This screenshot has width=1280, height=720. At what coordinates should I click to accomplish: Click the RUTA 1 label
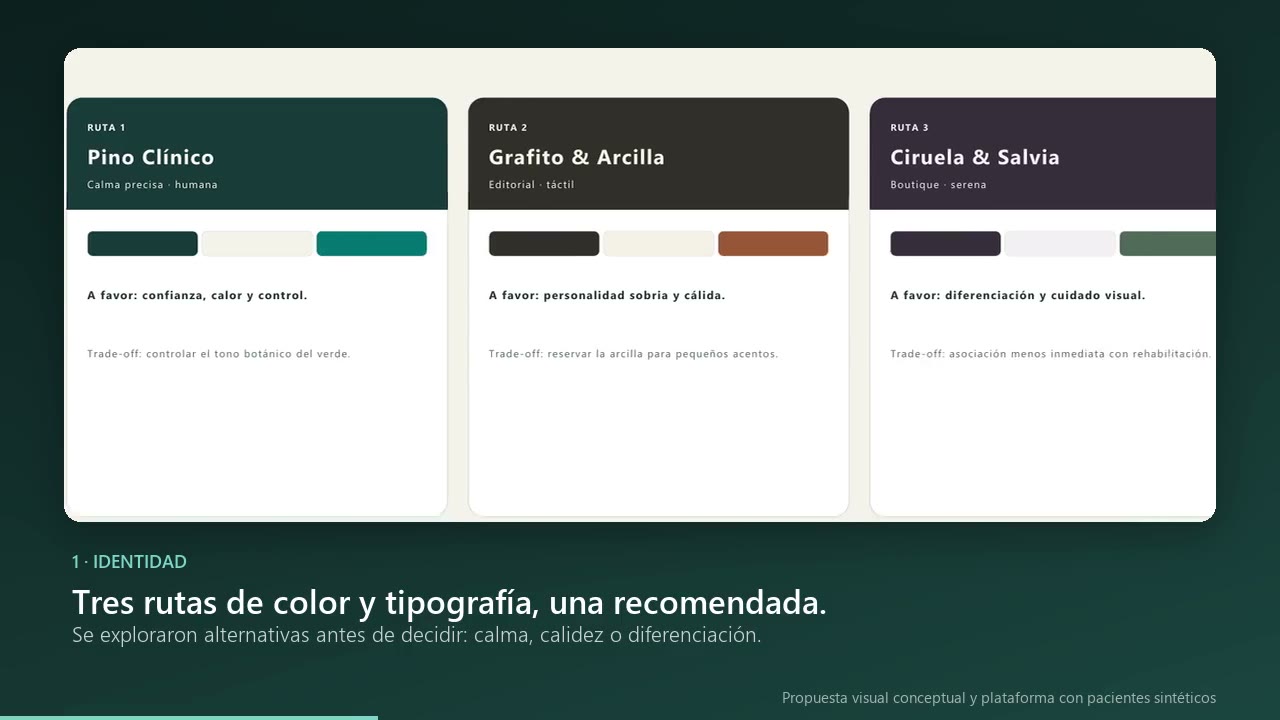click(x=106, y=128)
